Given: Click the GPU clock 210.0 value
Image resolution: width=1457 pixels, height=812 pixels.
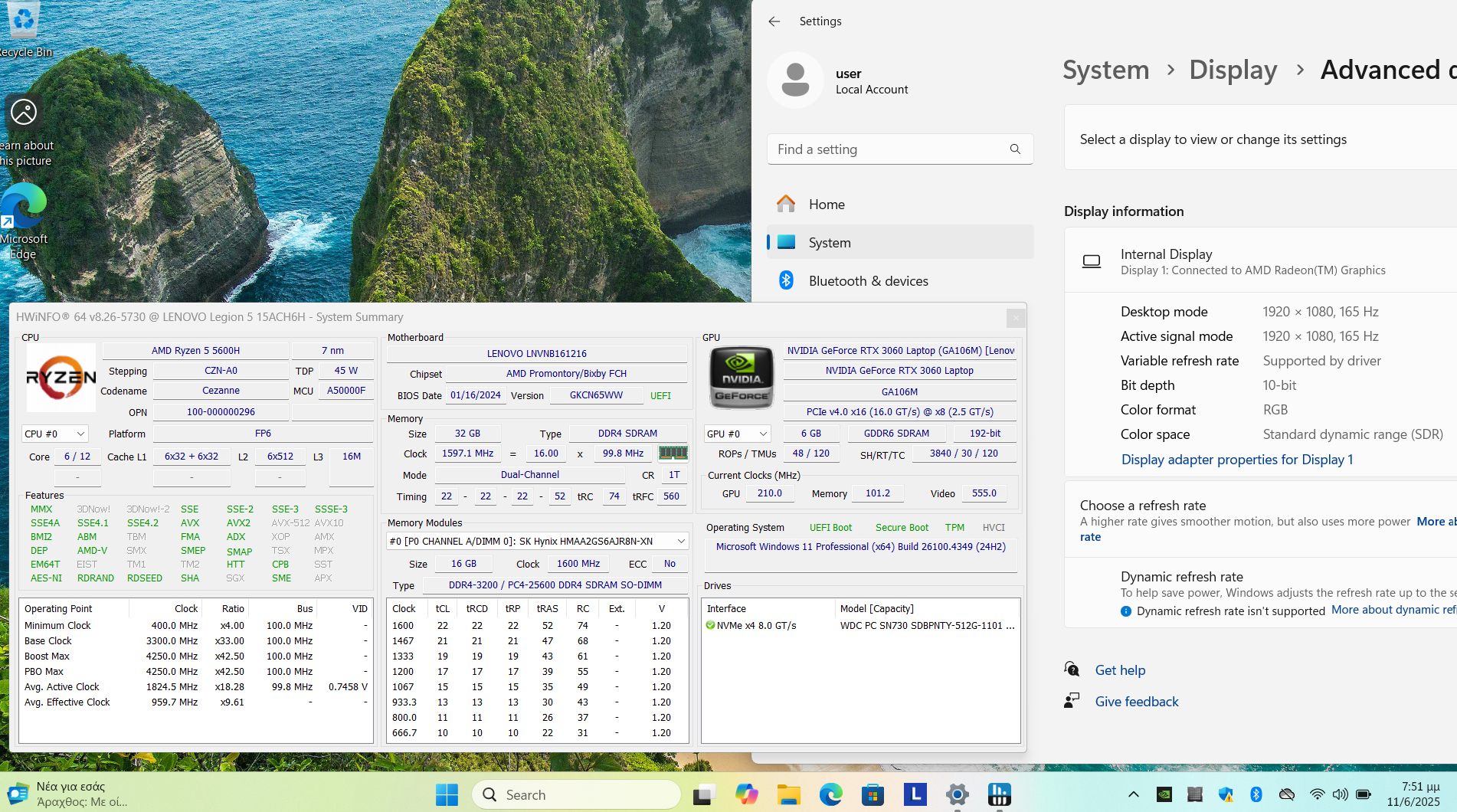Looking at the screenshot, I should [770, 493].
